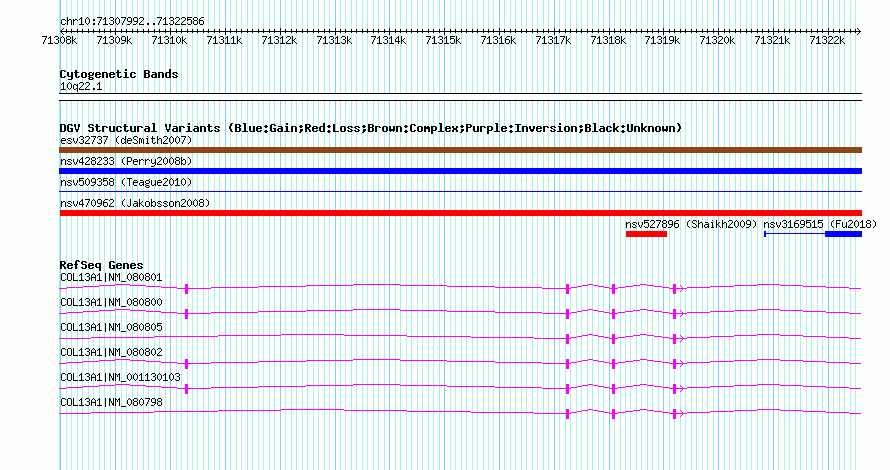Click the NM_080802 exon with arrow near 71319k
The width and height of the screenshot is (890, 470).
point(675,364)
